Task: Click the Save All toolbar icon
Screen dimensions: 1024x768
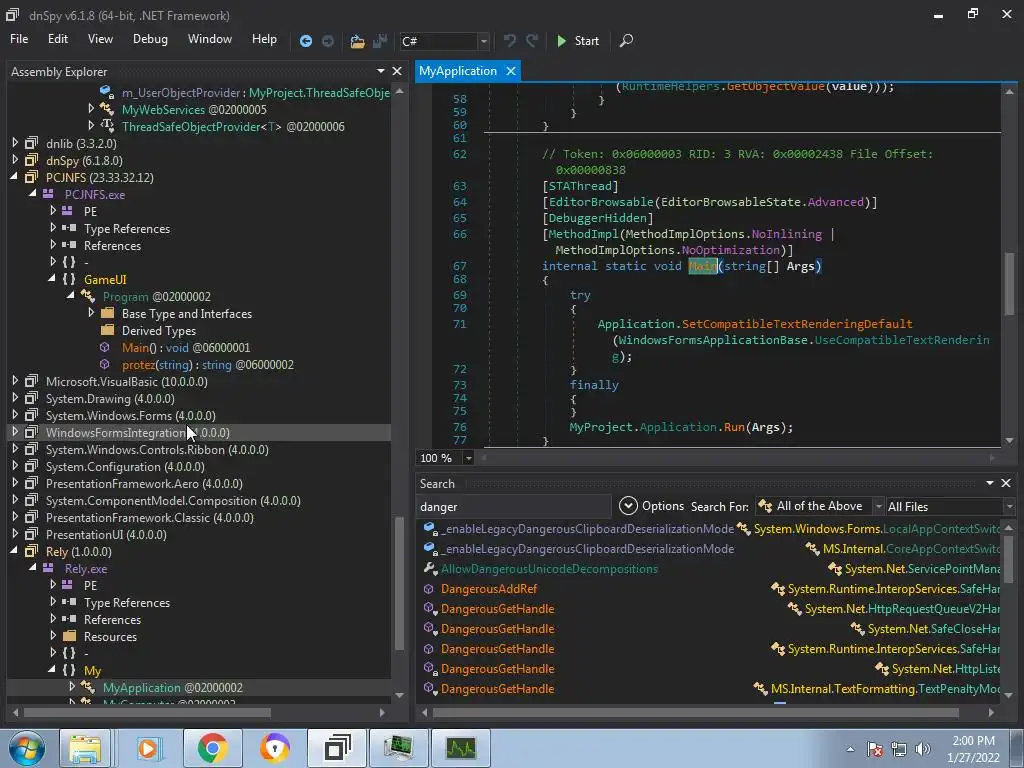Action: pyautogui.click(x=380, y=41)
